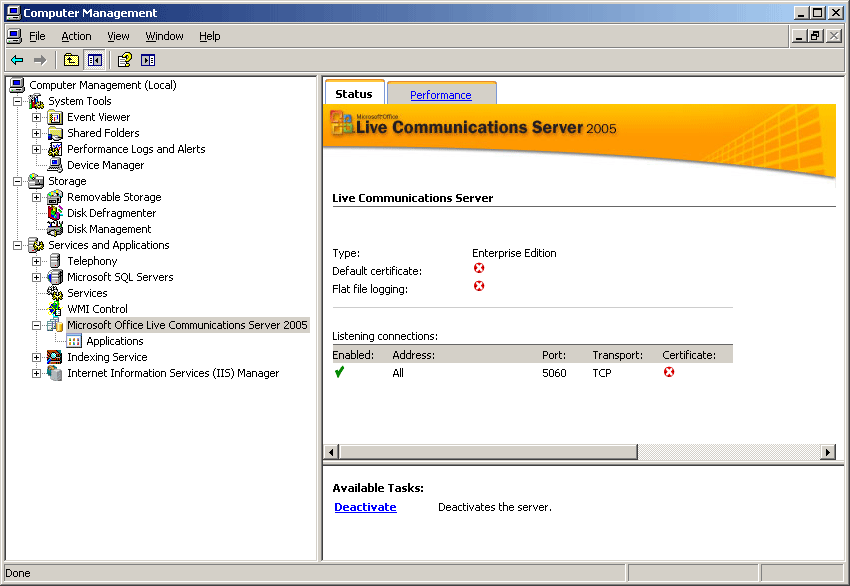Viewport: 850px width, 586px height.
Task: Click the Storage node icon
Action: pyautogui.click(x=36, y=181)
